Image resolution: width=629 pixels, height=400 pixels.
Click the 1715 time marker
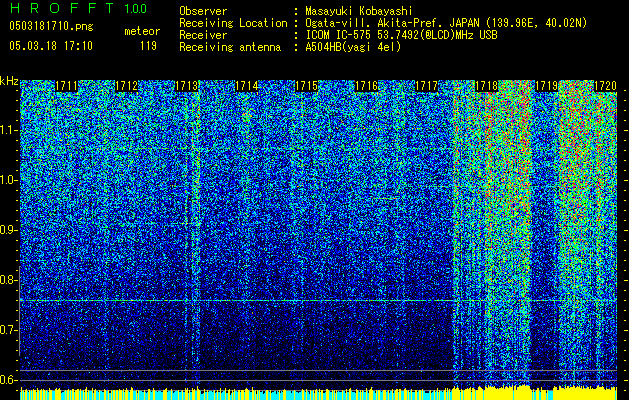click(x=306, y=86)
